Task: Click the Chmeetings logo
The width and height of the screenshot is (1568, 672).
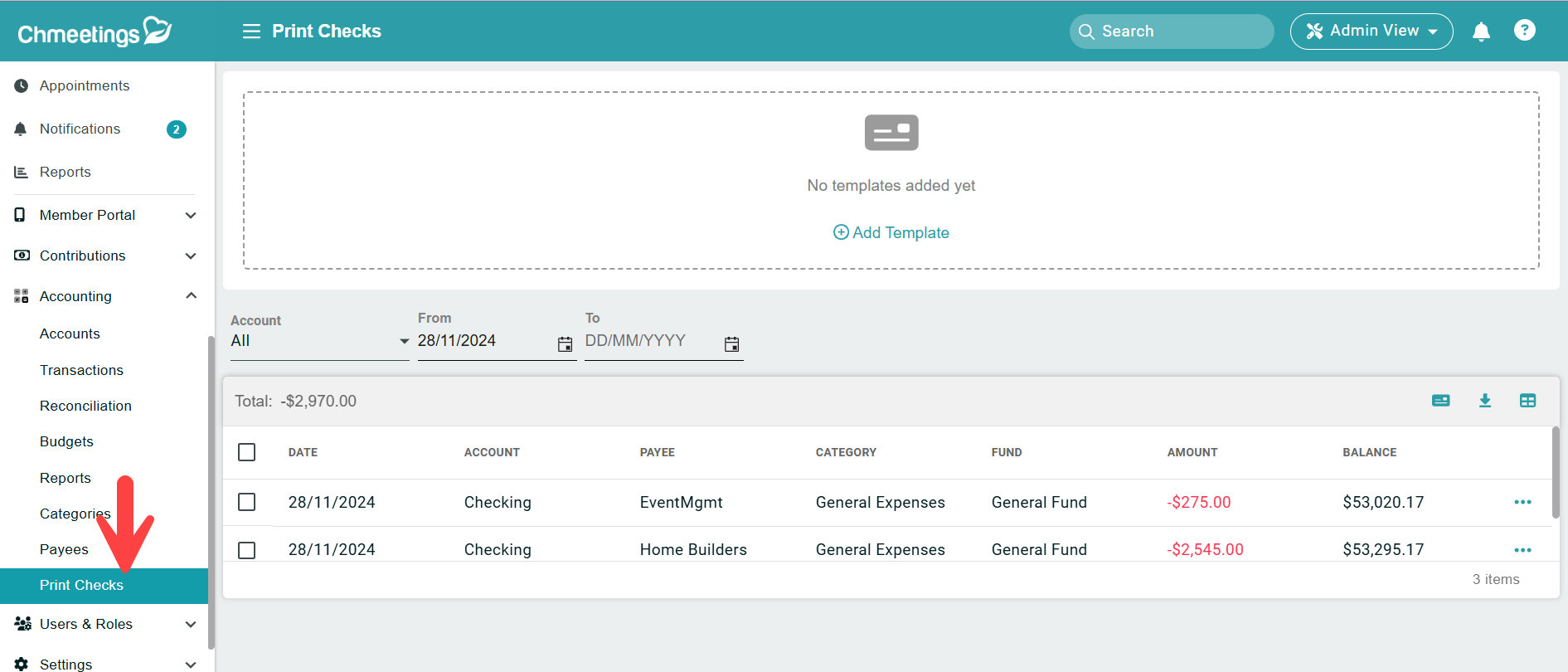Action: 94,32
